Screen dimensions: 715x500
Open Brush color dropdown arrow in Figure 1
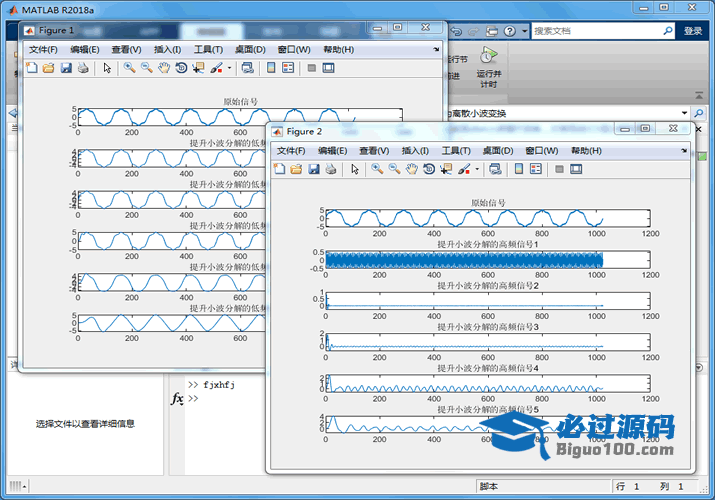click(229, 68)
